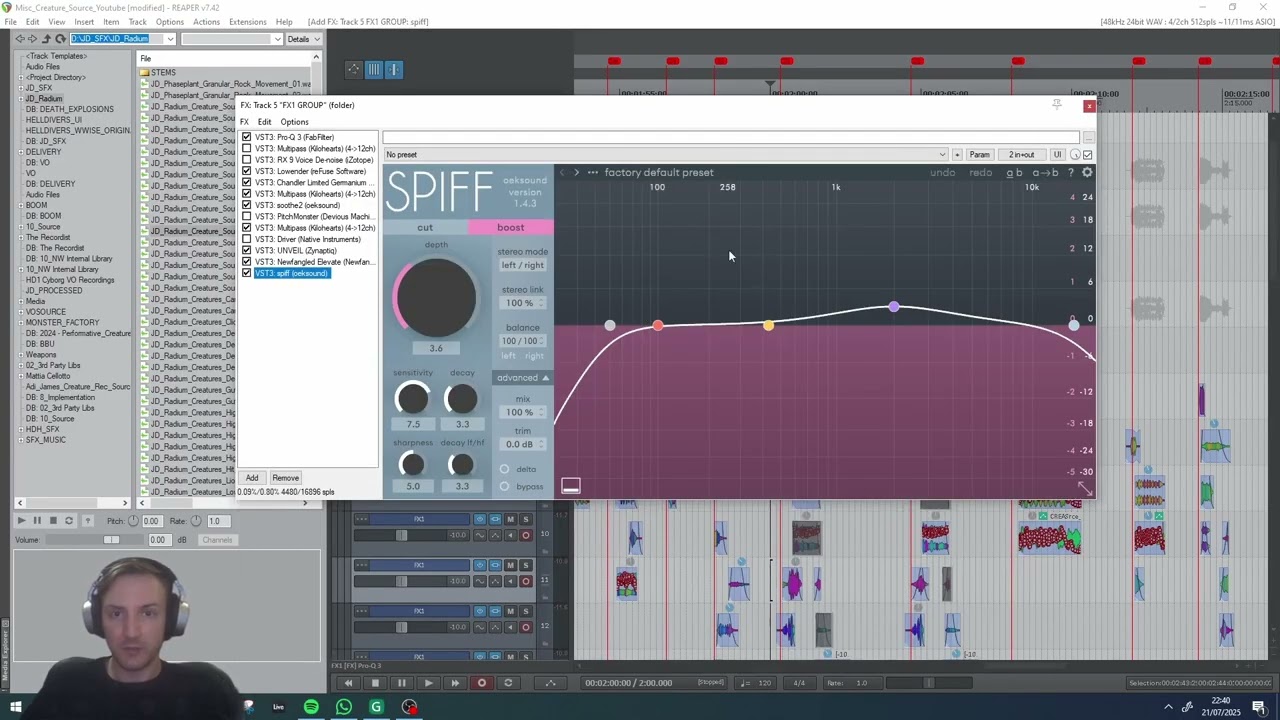The height and width of the screenshot is (720, 1280).
Task: Click main transport play button
Action: click(428, 683)
